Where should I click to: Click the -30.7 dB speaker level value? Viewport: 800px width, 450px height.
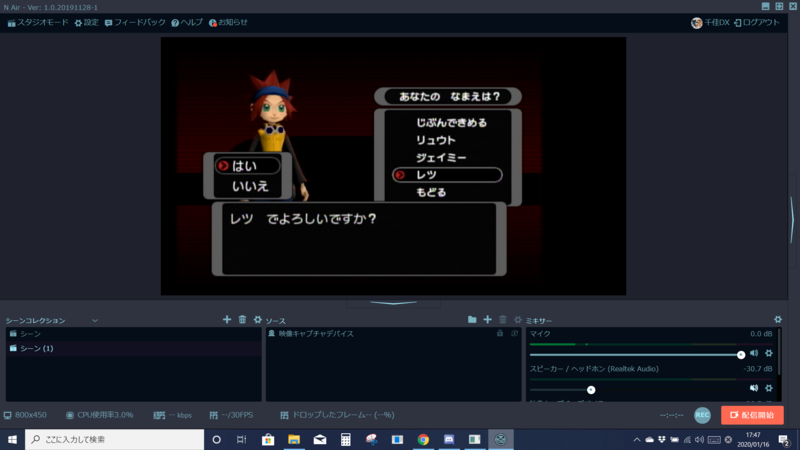pos(758,369)
